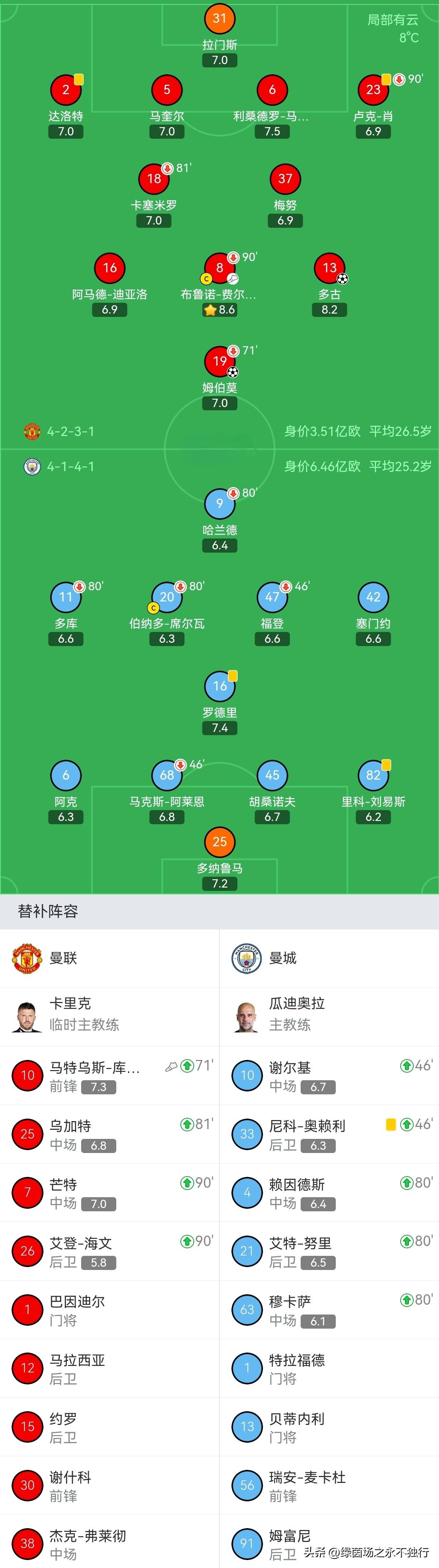Tap 尼科-奥赖利 yellow card indicator

[391, 1124]
